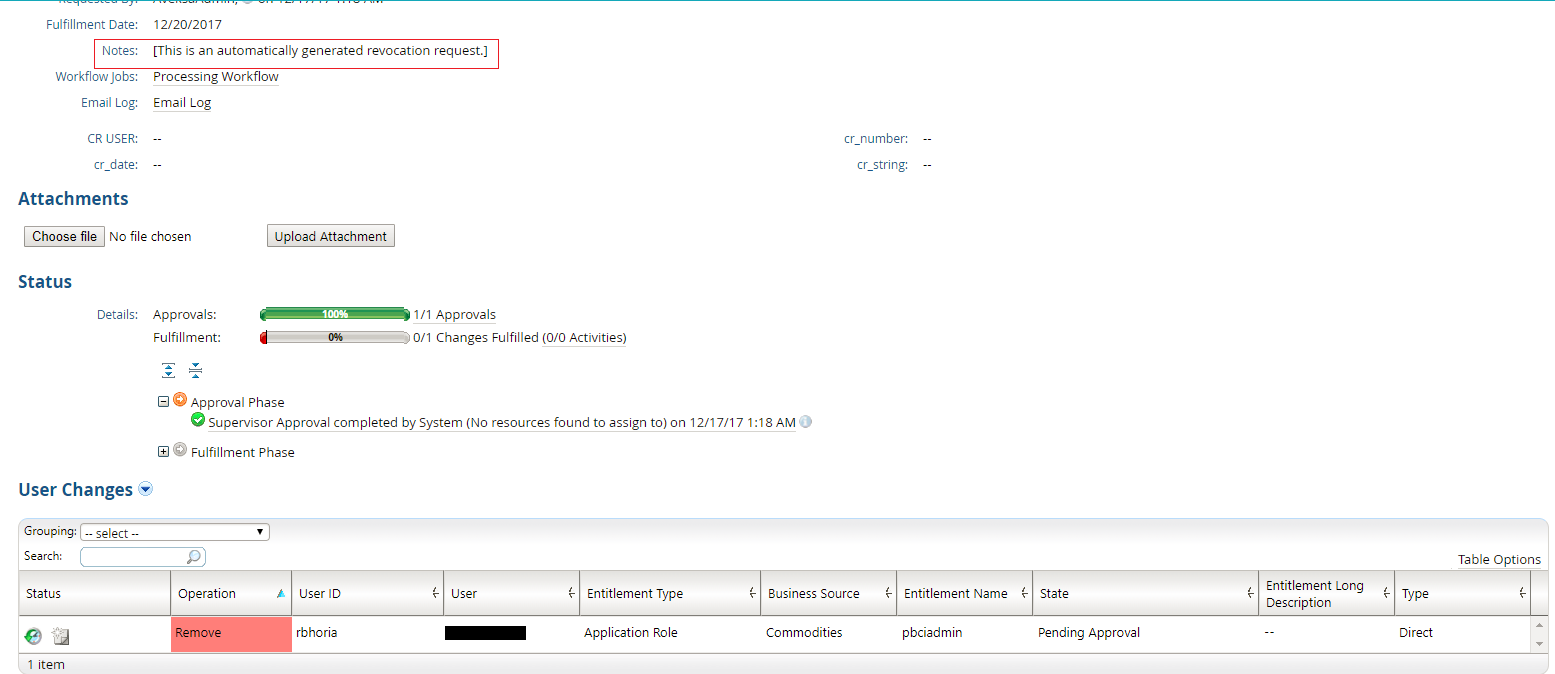Open the User Changes dropdown arrow
Viewport: 1555px width, 674px height.
146,489
